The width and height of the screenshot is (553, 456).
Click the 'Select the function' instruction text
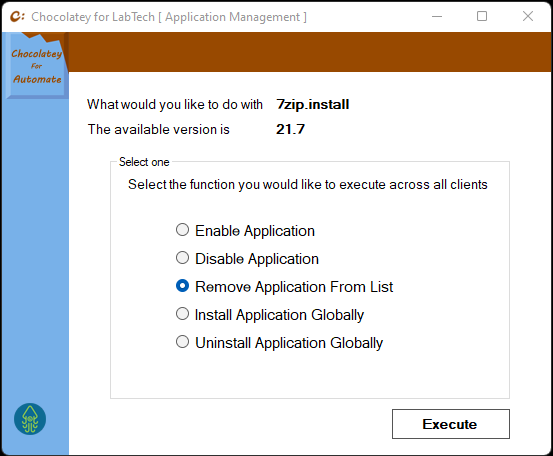(308, 184)
